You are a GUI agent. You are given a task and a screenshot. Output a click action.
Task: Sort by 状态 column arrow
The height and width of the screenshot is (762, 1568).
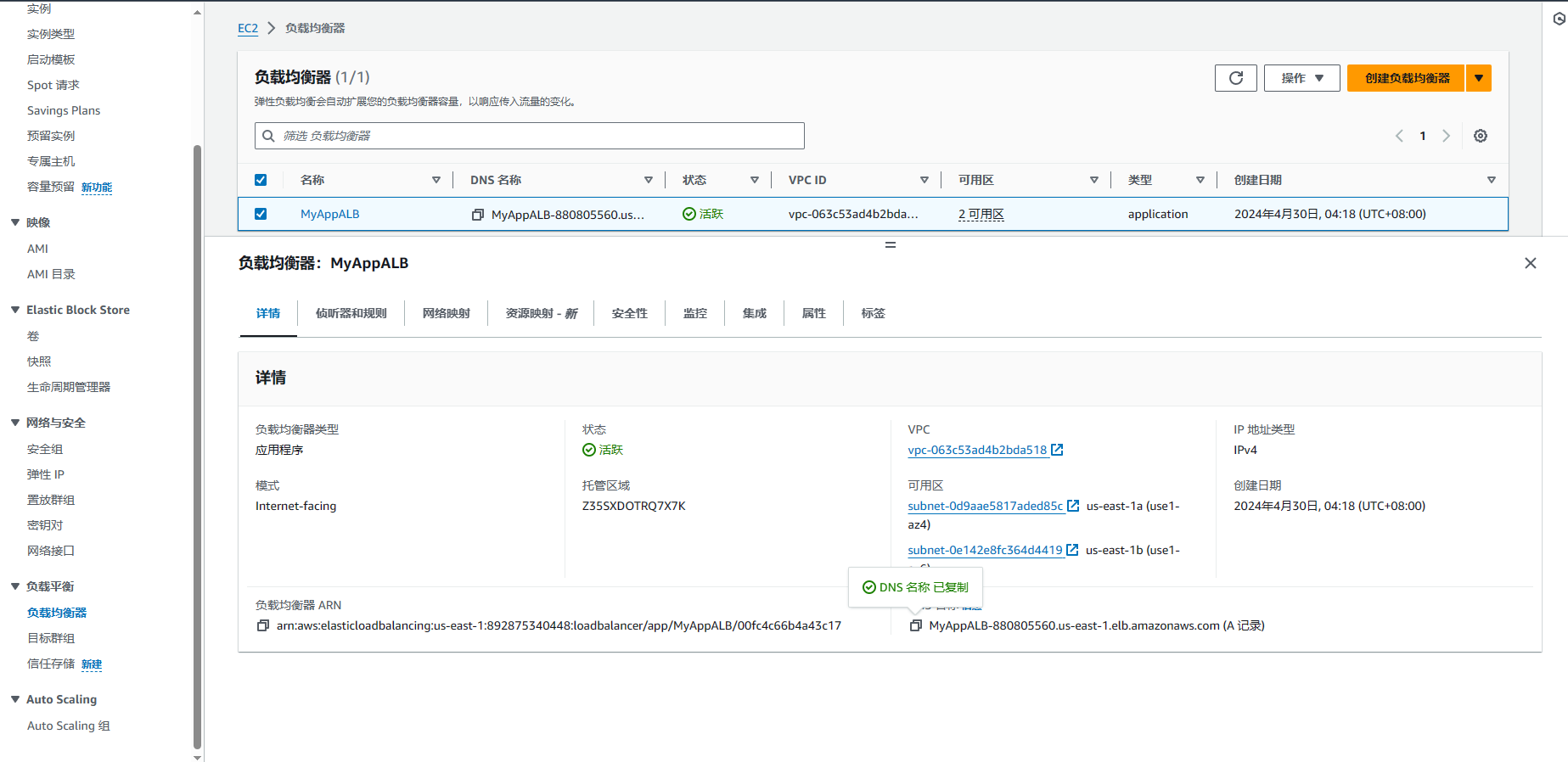[x=755, y=180]
